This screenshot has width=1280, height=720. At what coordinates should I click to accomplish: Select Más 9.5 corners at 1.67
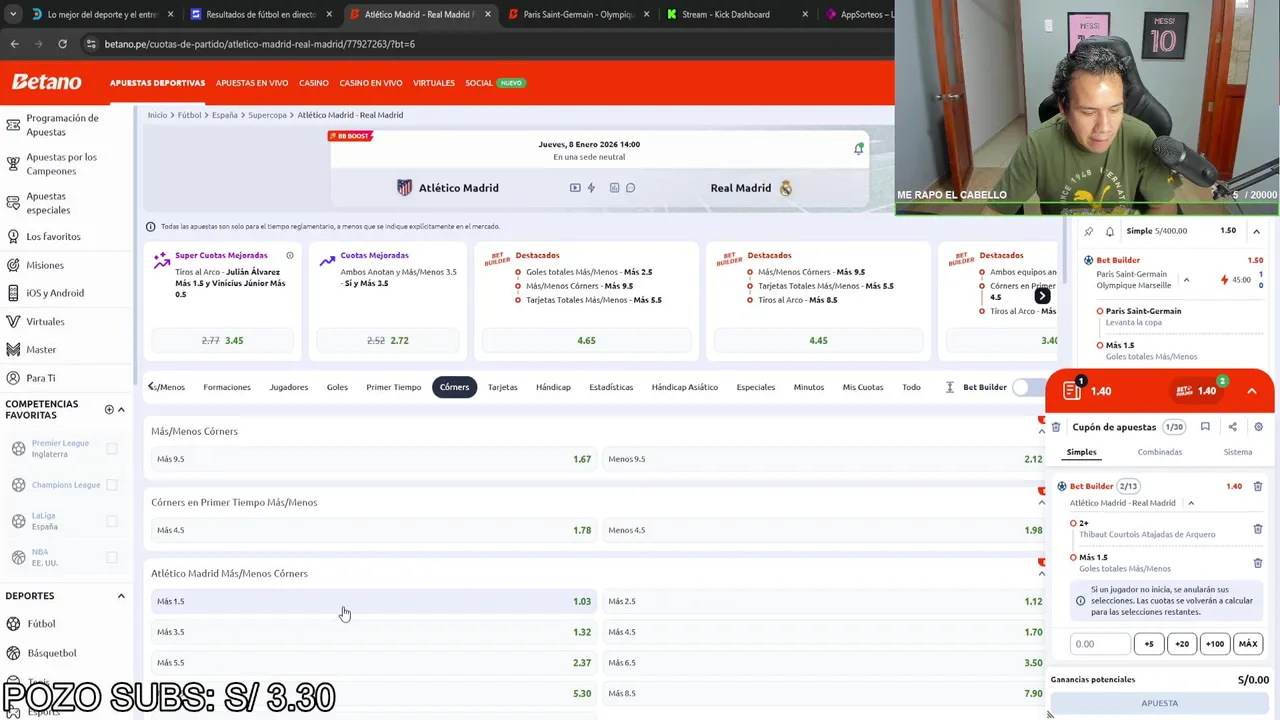coord(373,459)
